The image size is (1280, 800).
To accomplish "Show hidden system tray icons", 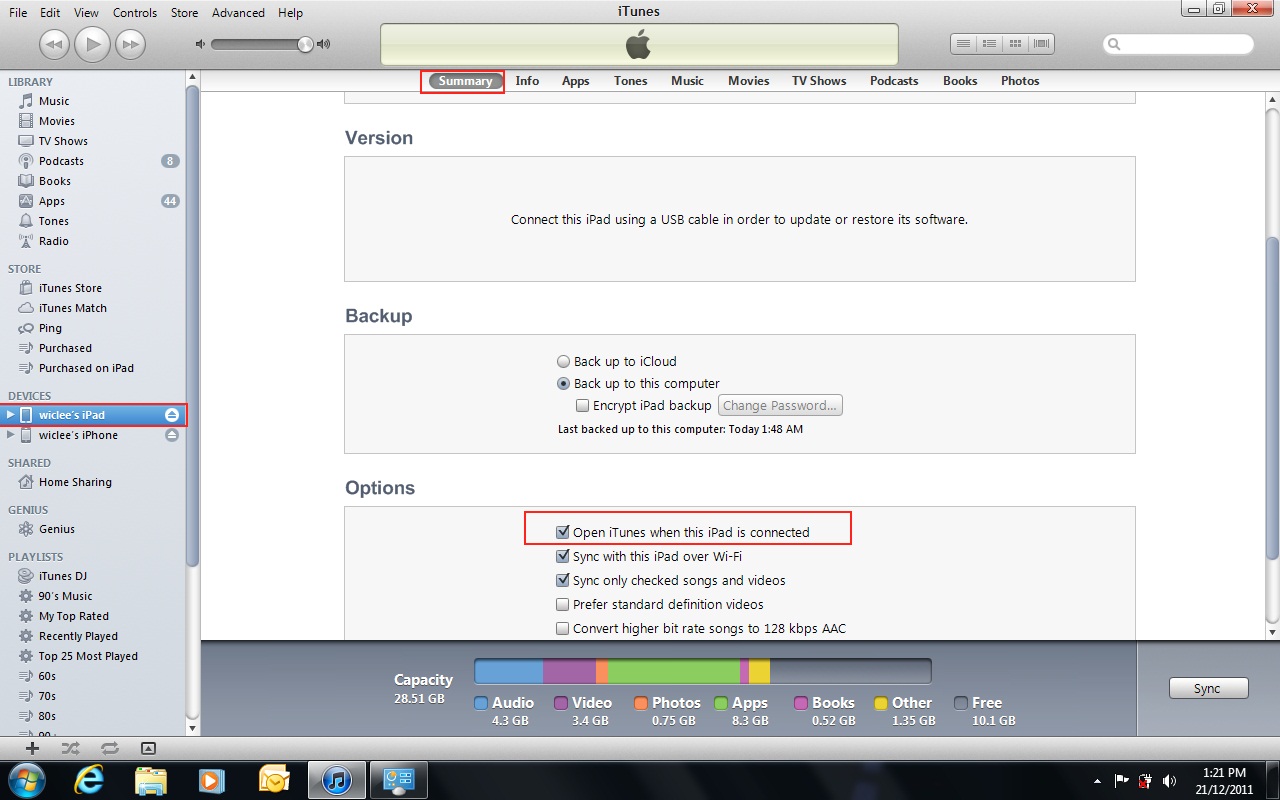I will coord(1099,780).
